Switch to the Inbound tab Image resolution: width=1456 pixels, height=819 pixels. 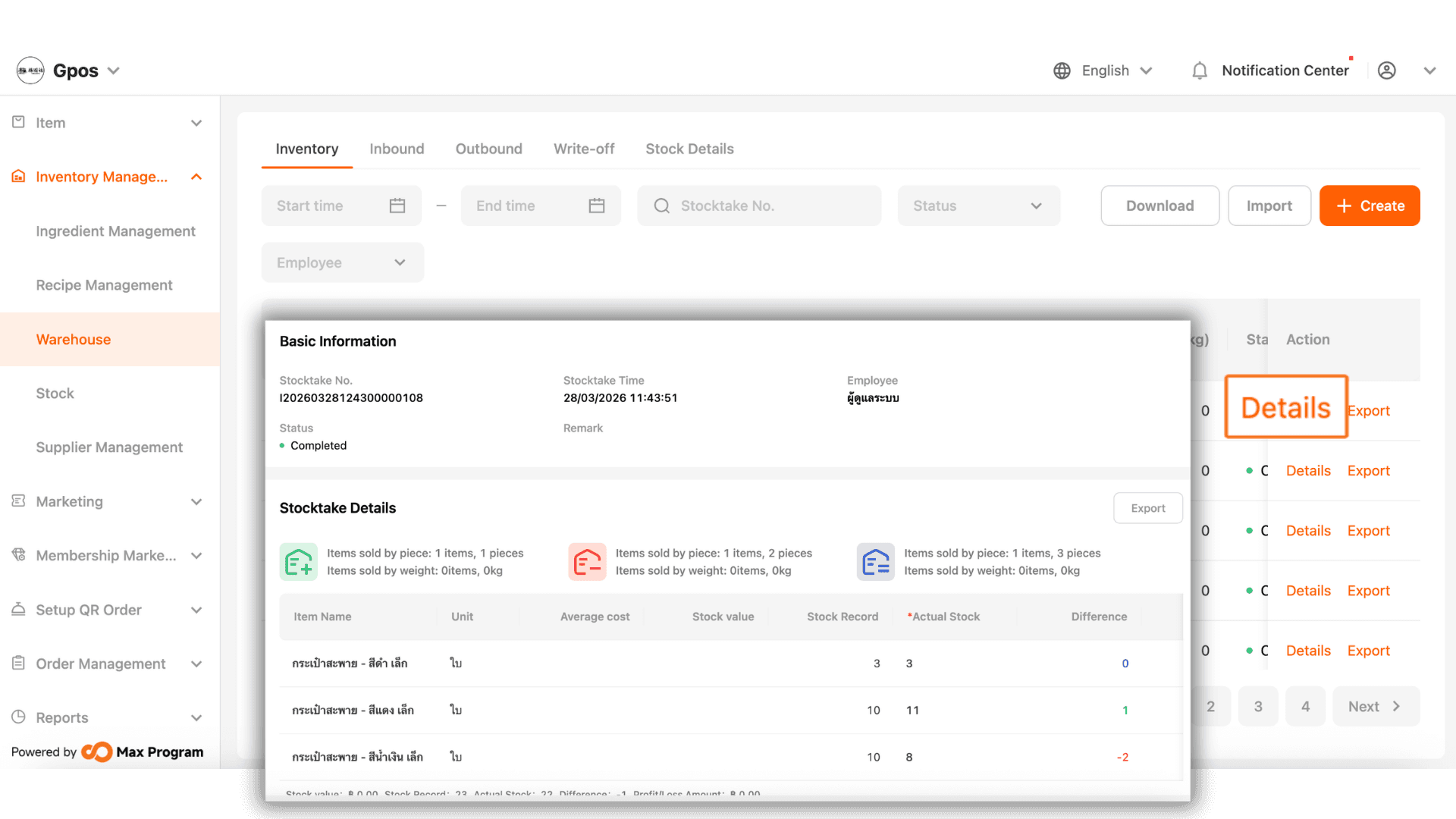(397, 149)
